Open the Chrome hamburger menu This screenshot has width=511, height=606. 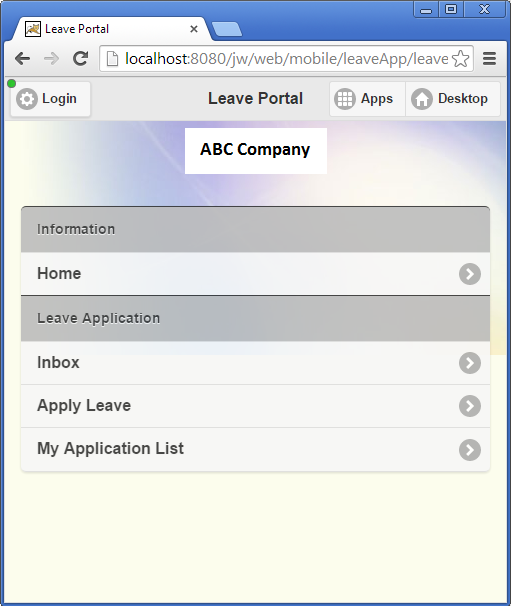coord(489,59)
